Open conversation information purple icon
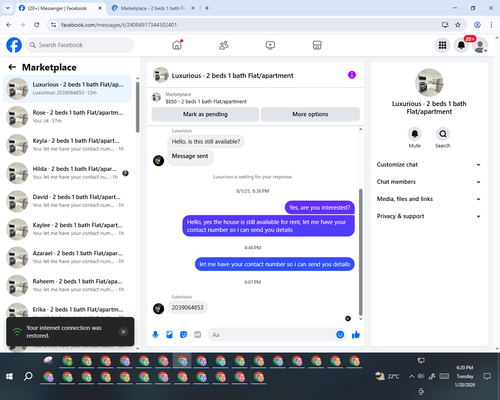 (x=352, y=75)
